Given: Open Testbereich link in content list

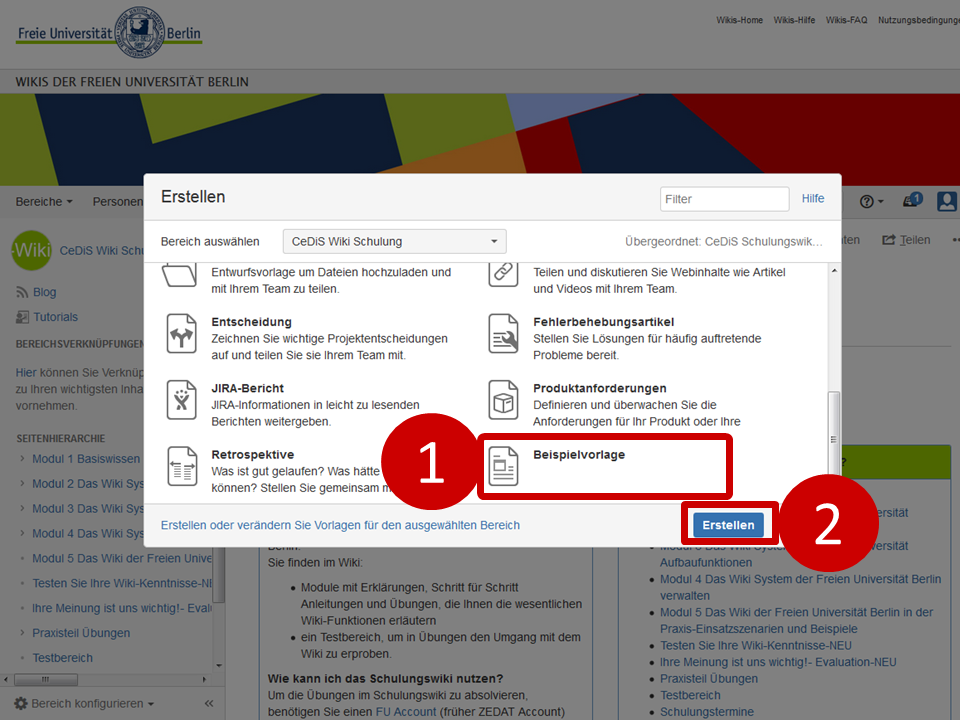Looking at the screenshot, I should click(690, 695).
